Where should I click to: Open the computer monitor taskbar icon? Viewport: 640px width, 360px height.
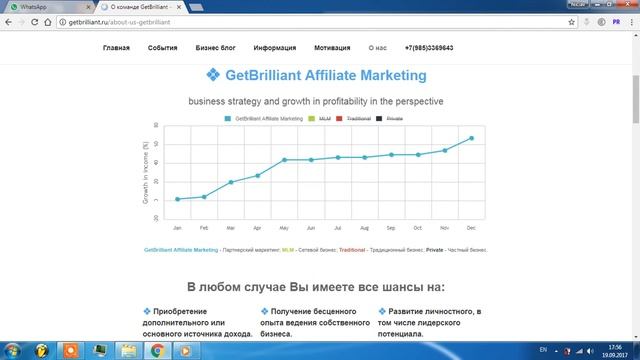coord(100,351)
